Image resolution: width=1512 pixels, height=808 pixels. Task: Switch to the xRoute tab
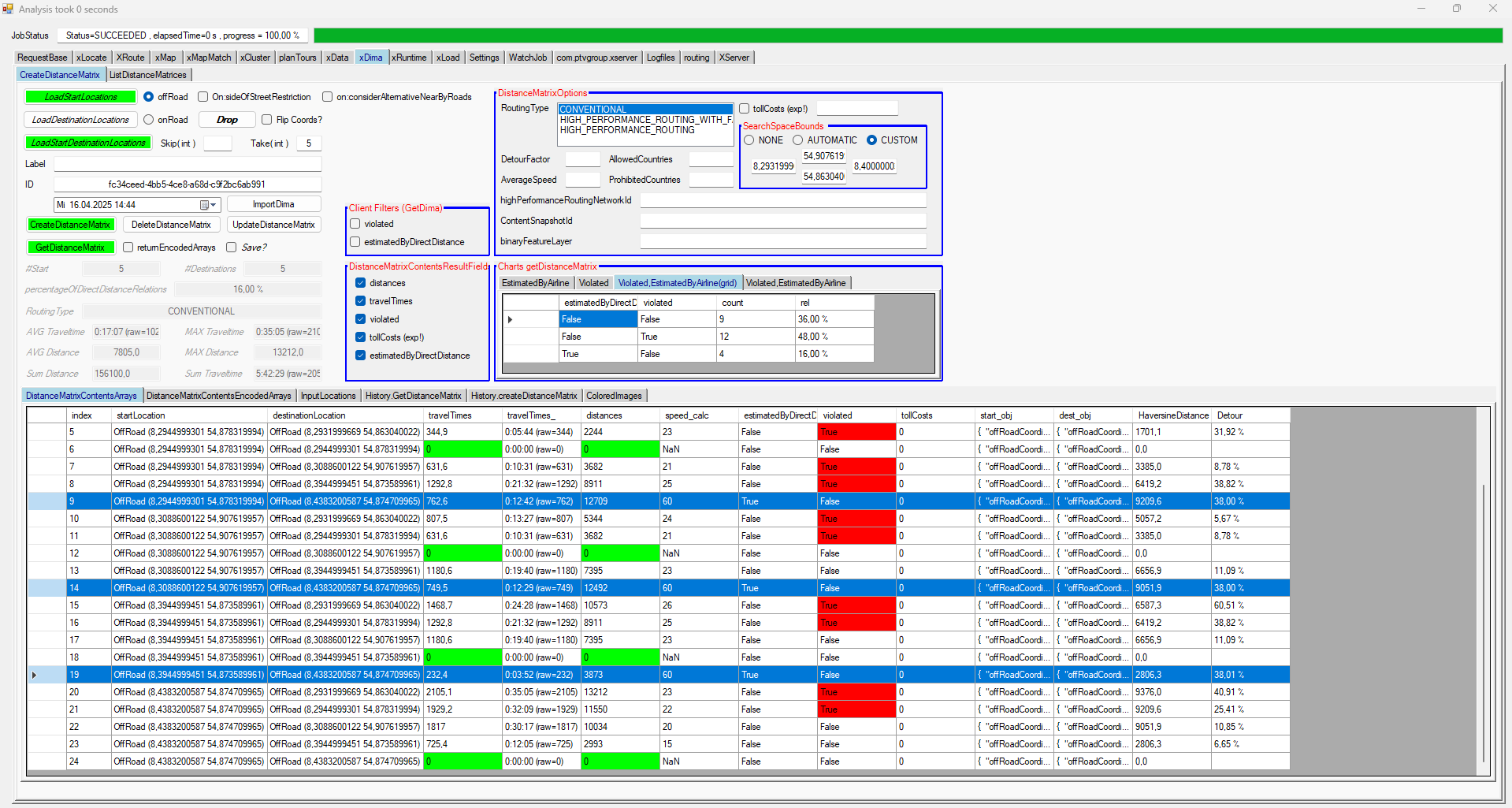pyautogui.click(x=131, y=58)
